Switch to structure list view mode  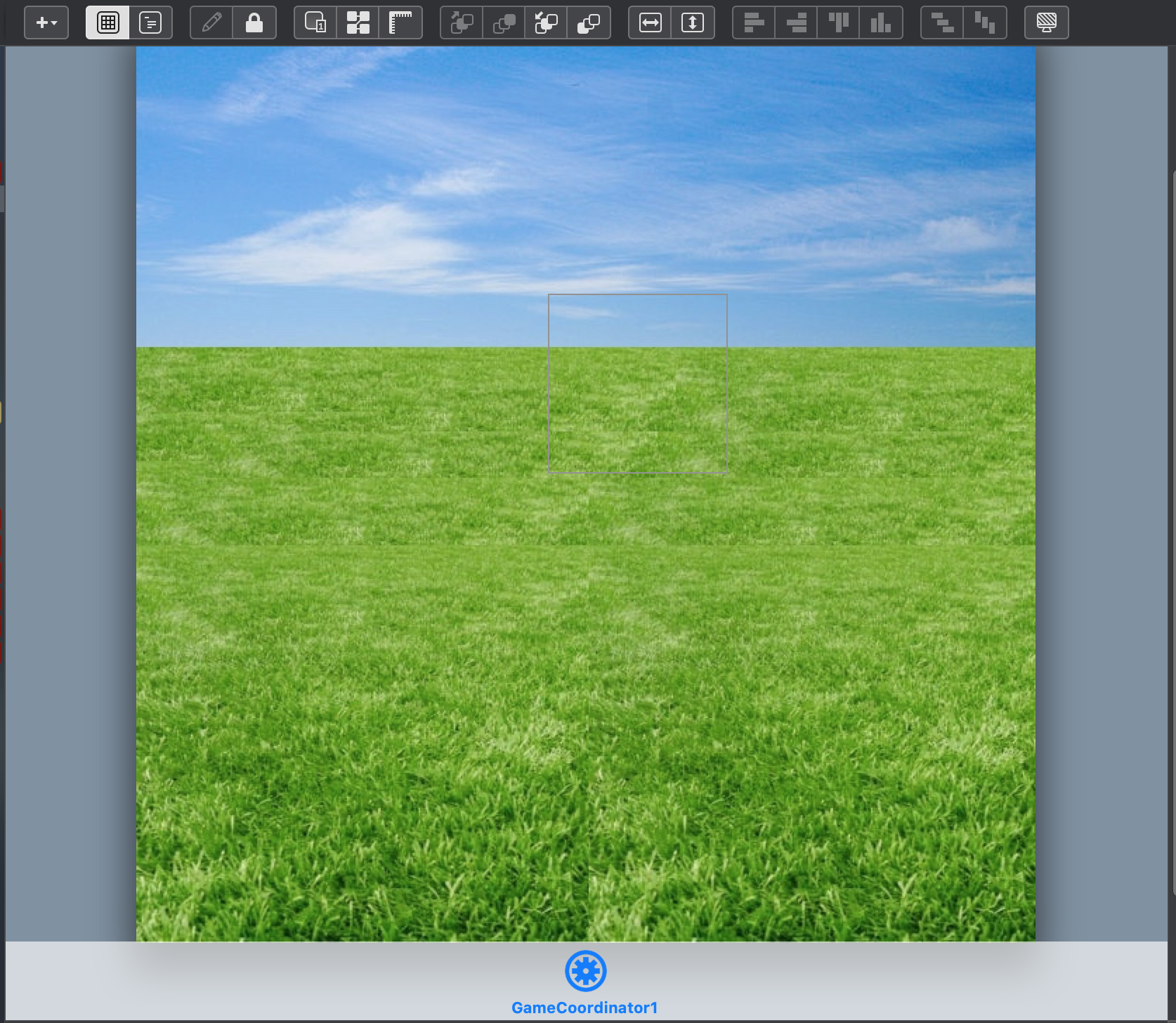coord(150,22)
